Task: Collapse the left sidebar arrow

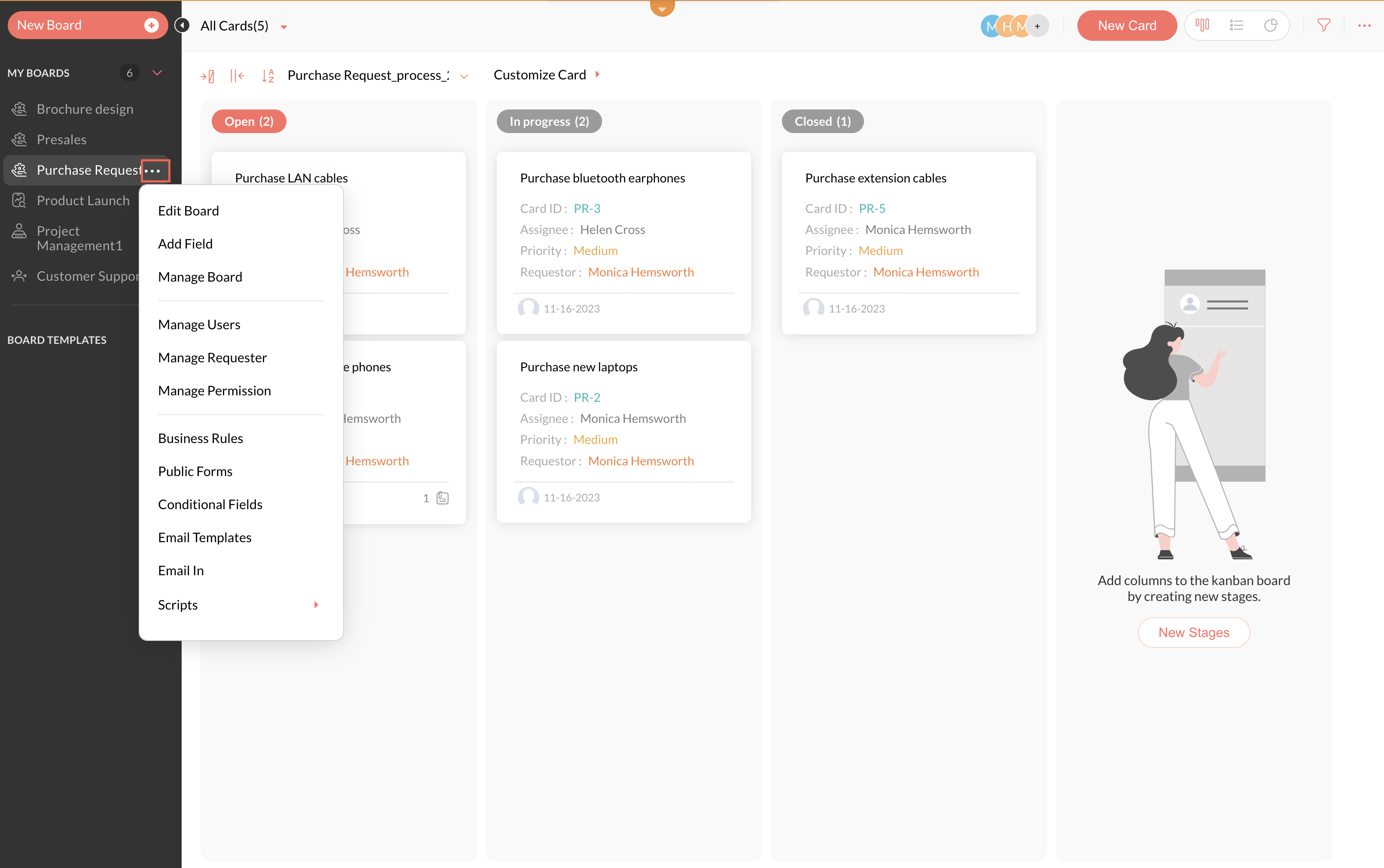Action: pyautogui.click(x=182, y=25)
